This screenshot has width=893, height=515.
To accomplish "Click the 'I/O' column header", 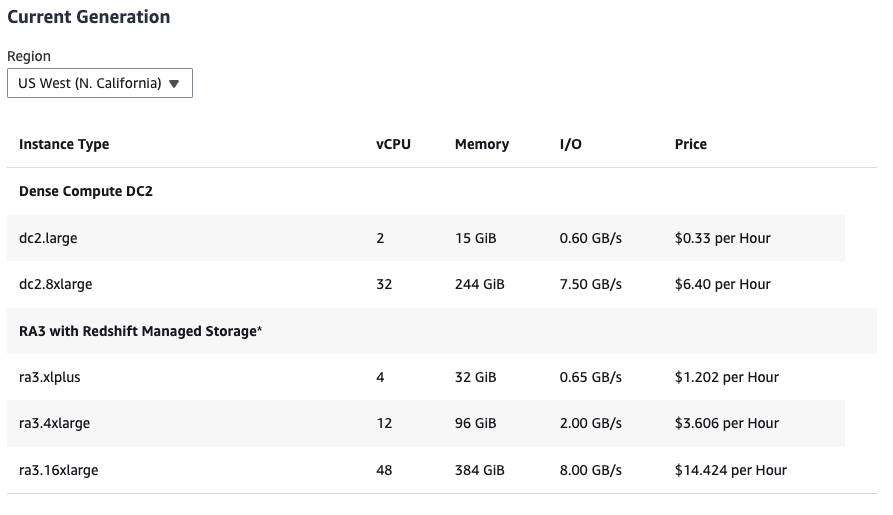I will pos(571,144).
